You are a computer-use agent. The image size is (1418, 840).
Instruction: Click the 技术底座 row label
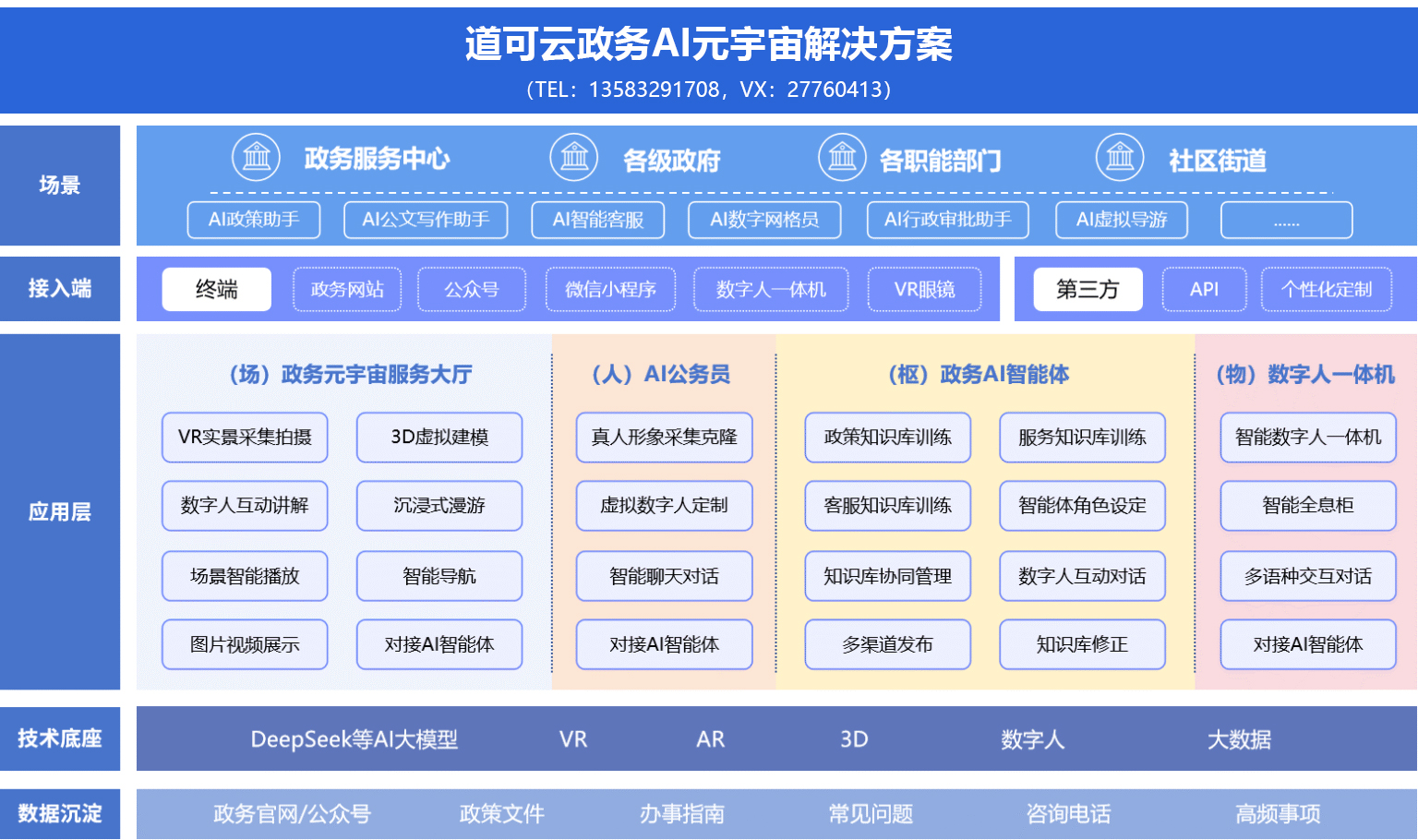click(60, 738)
